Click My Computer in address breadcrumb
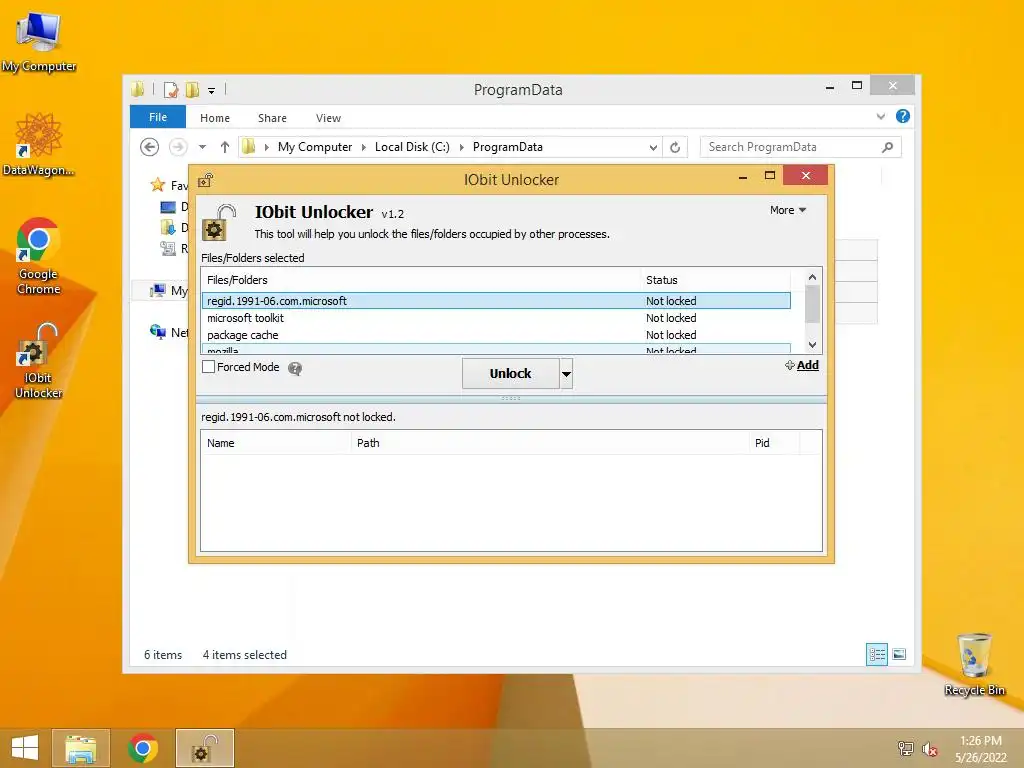1024x768 pixels. pos(315,147)
